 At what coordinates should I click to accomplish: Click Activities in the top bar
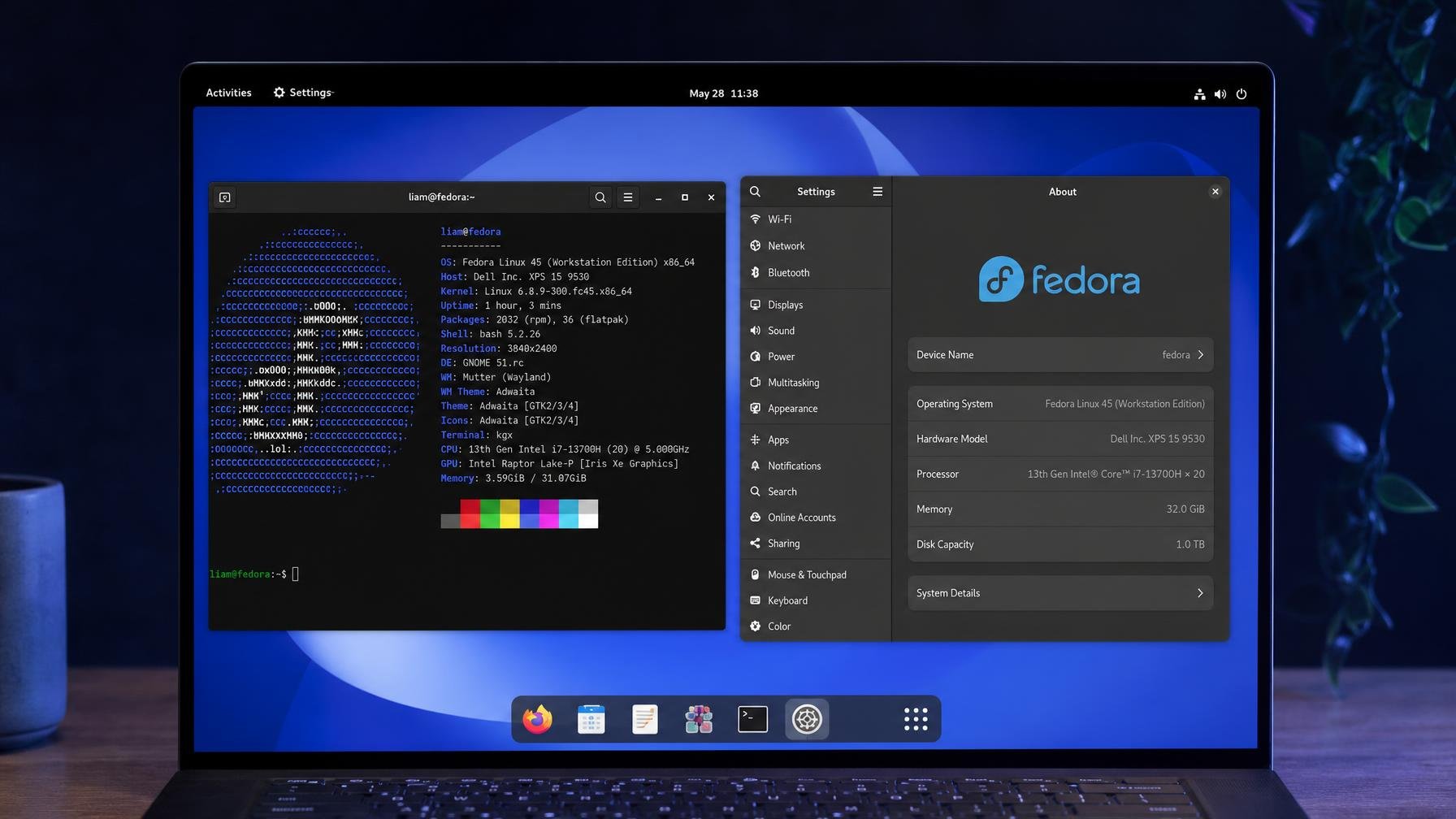click(x=228, y=93)
